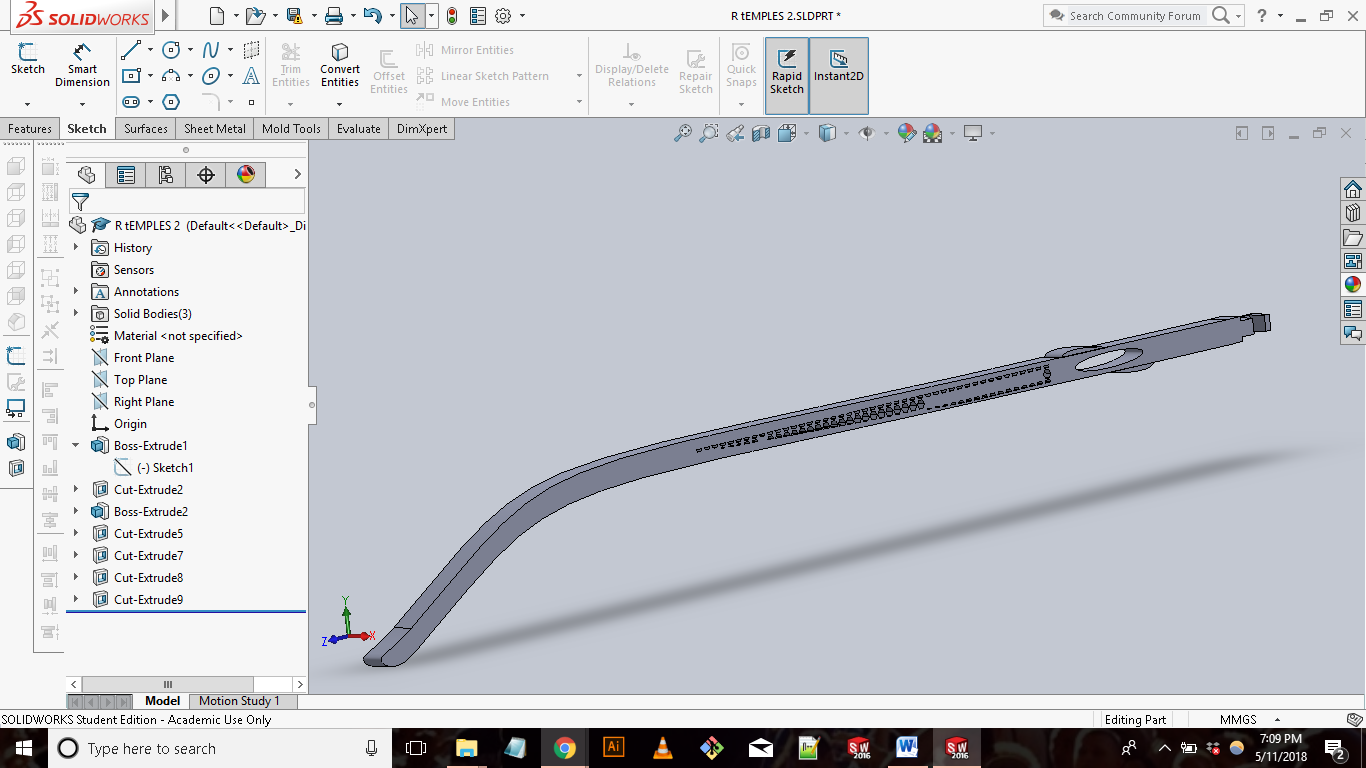Image resolution: width=1366 pixels, height=768 pixels.
Task: Select the sketch Text tool
Action: coord(251,76)
